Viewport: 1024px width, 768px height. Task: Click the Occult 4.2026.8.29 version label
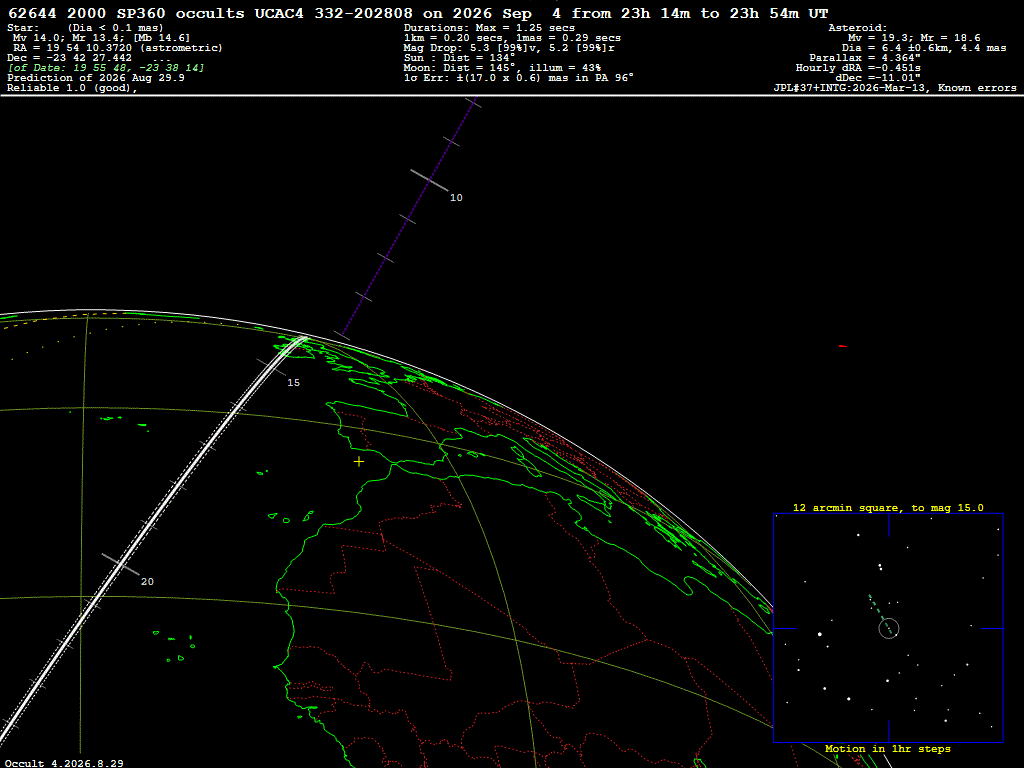point(64,763)
